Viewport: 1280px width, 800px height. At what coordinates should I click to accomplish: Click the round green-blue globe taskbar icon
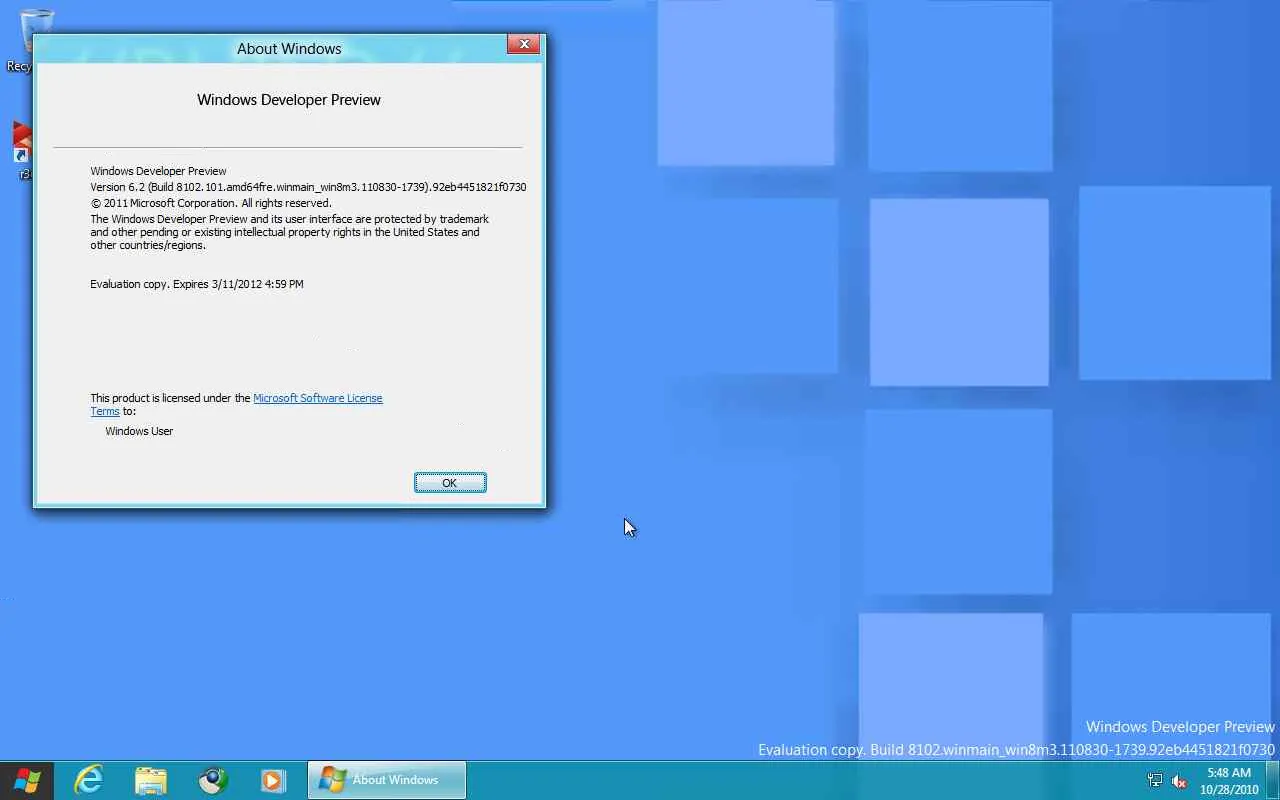coord(213,780)
